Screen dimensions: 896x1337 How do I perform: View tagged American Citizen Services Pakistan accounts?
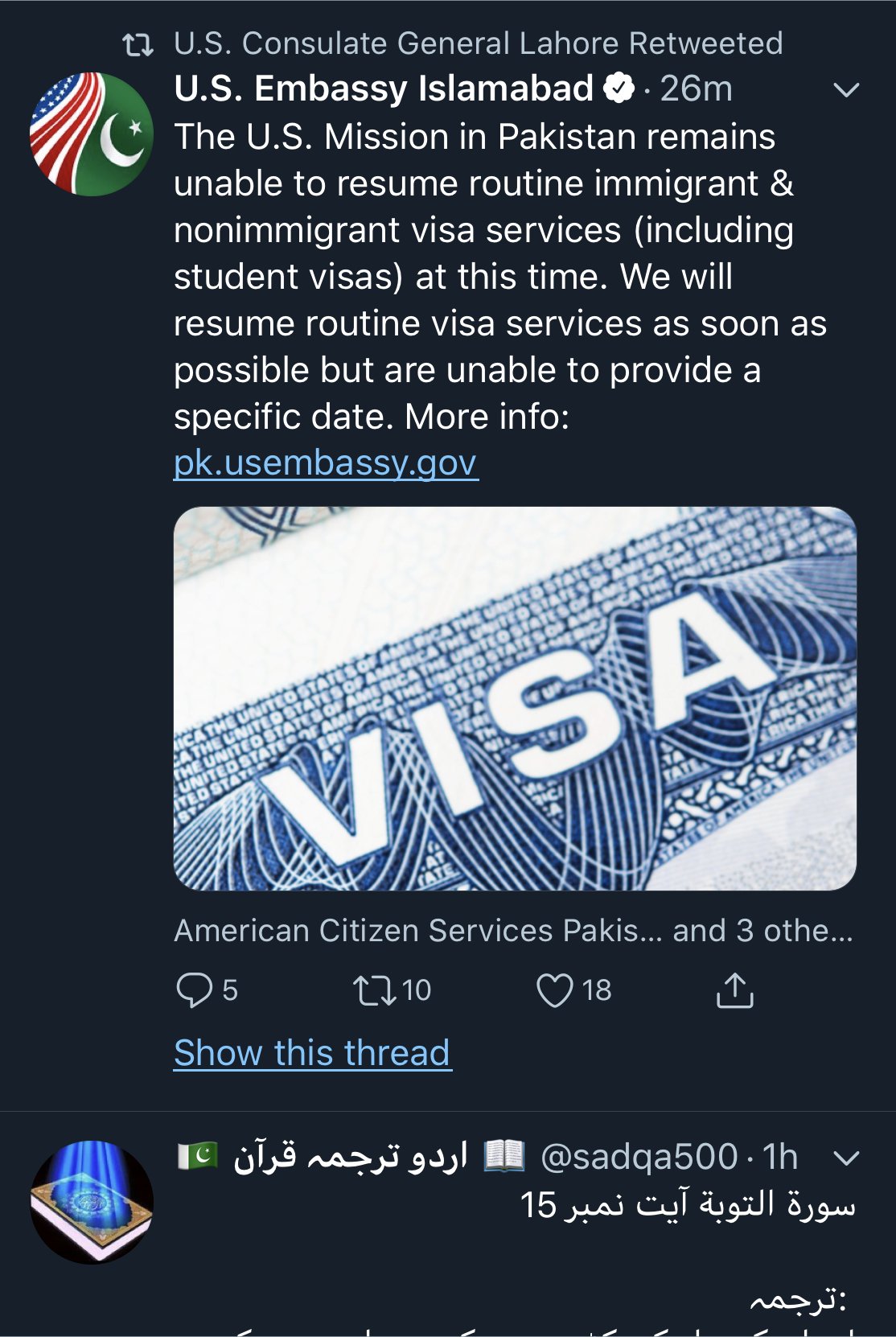pos(513,931)
